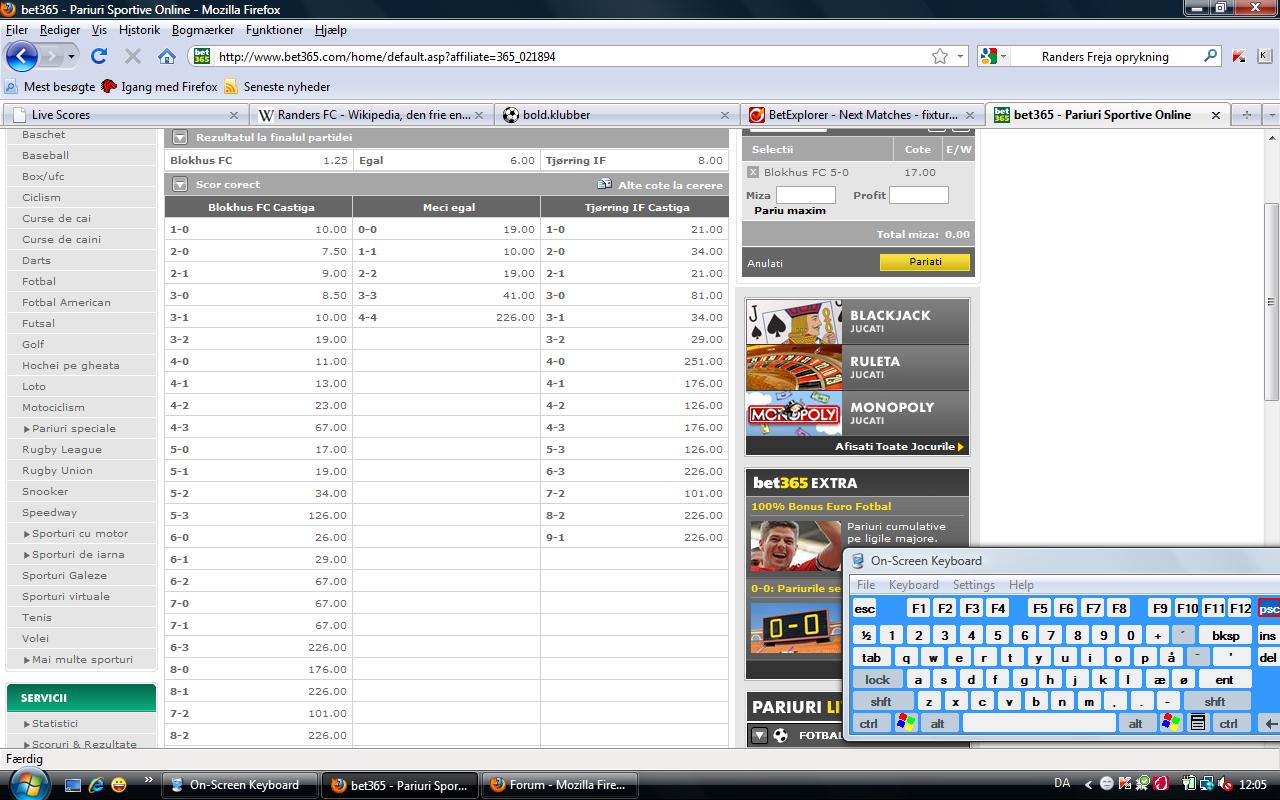This screenshot has height=800, width=1280.
Task: Pick Tjørring IF 1-0 at odds 21.00
Action: 635,229
